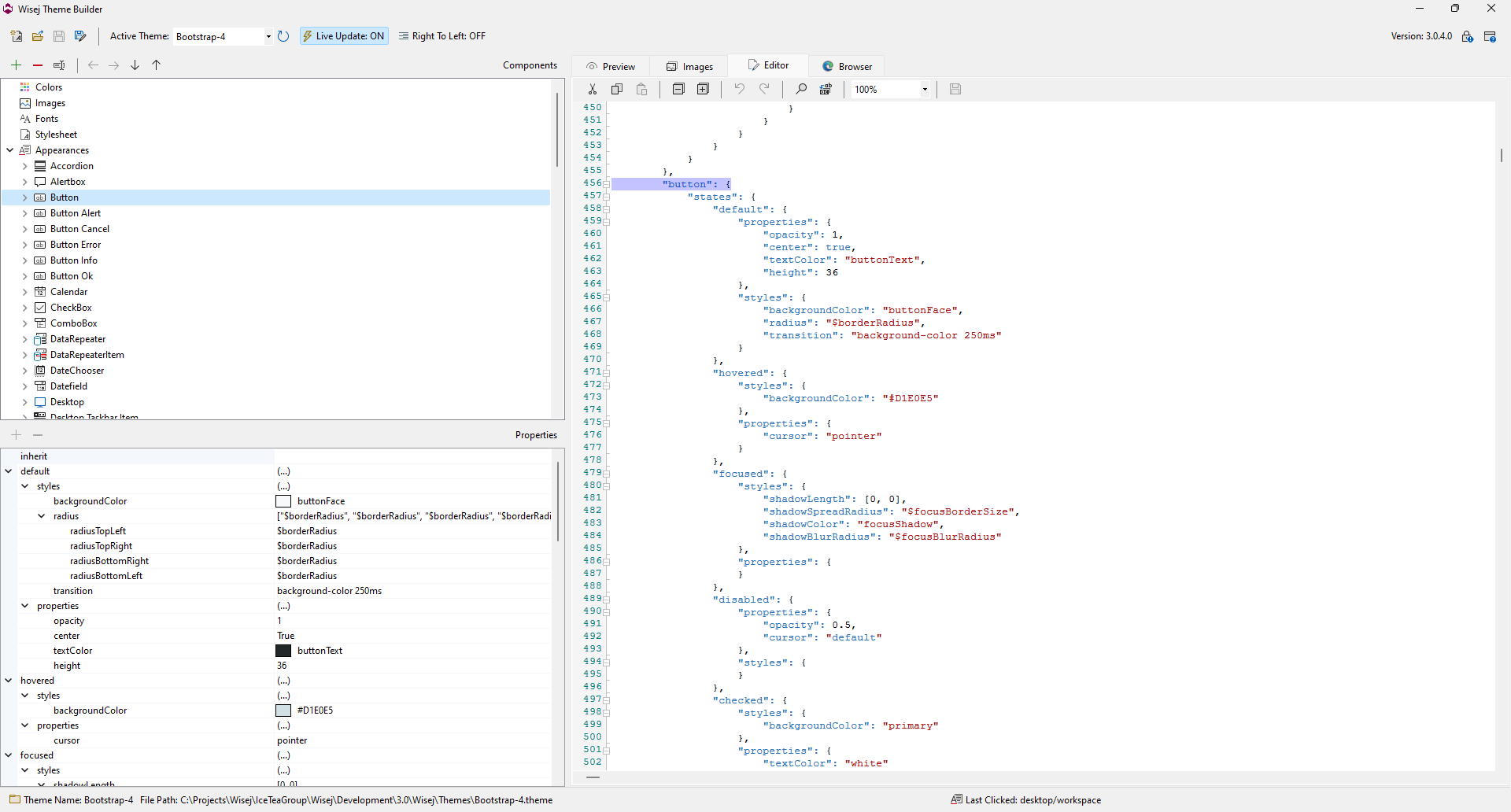Viewport: 1511px width, 812px height.
Task: Redo the editor change
Action: [764, 89]
